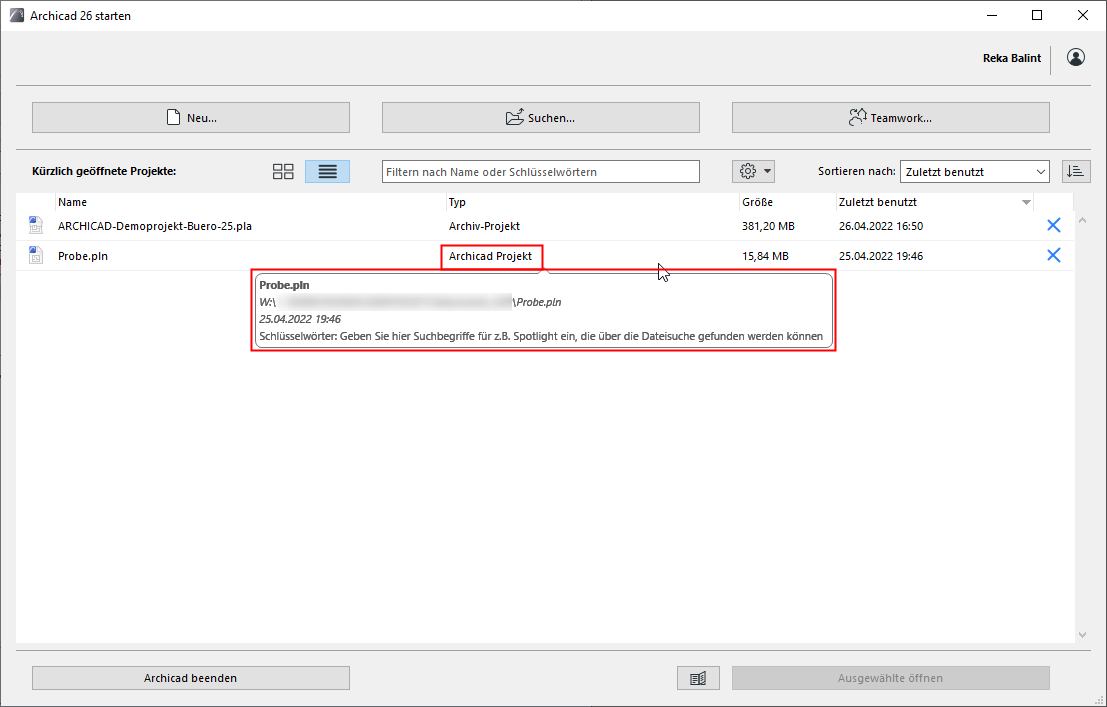This screenshot has width=1107, height=707.
Task: Open the Suchen... browse button
Action: click(x=541, y=117)
